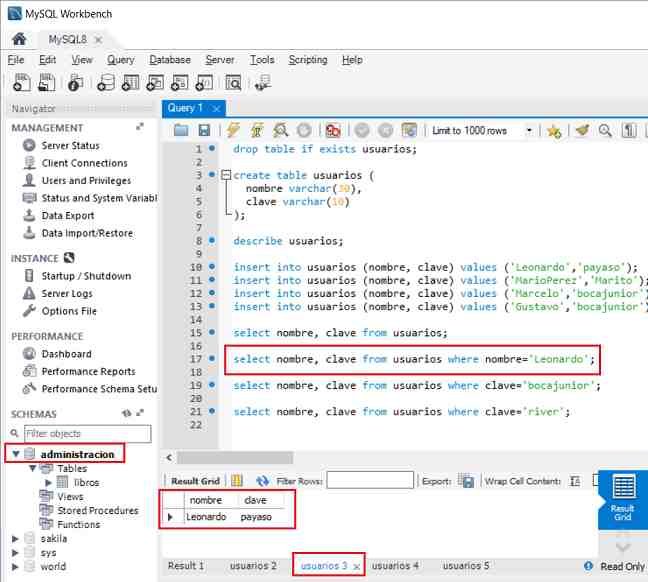Viewport: 648px width, 582px height.
Task: Switch to the usuarios 4 result tab
Action: (395, 566)
